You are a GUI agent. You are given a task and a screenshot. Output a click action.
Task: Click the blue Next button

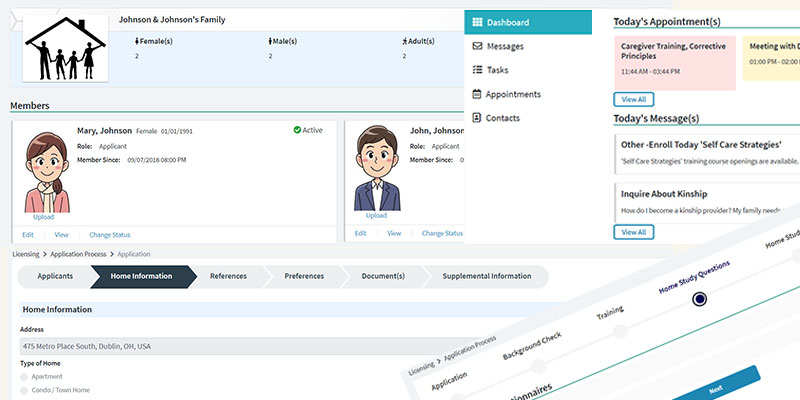click(x=715, y=388)
